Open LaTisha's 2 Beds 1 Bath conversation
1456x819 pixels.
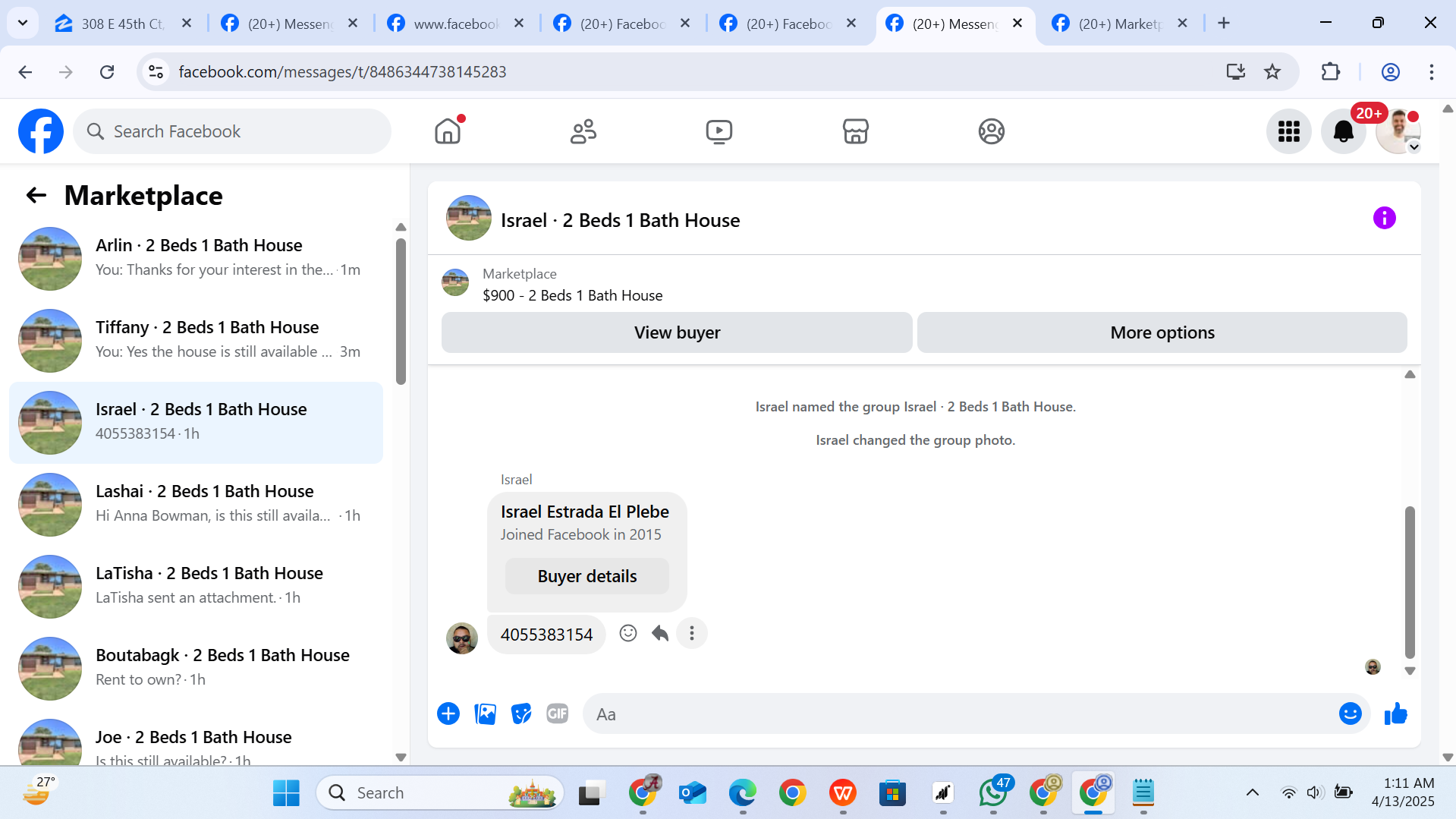click(x=196, y=587)
